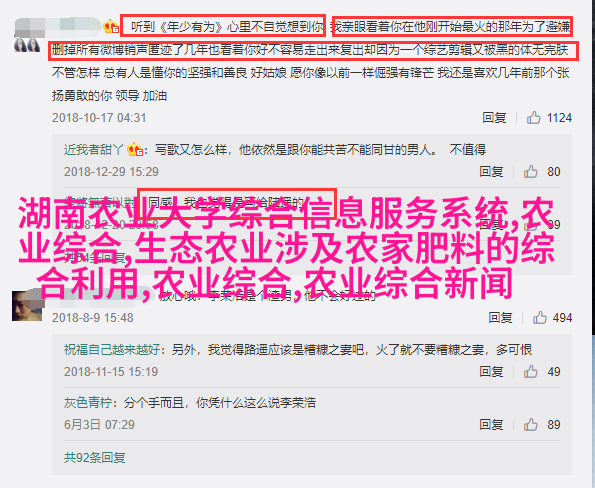The height and width of the screenshot is (488, 595).
Task: Click the crown badge by the blurred username
Action: 111,26
